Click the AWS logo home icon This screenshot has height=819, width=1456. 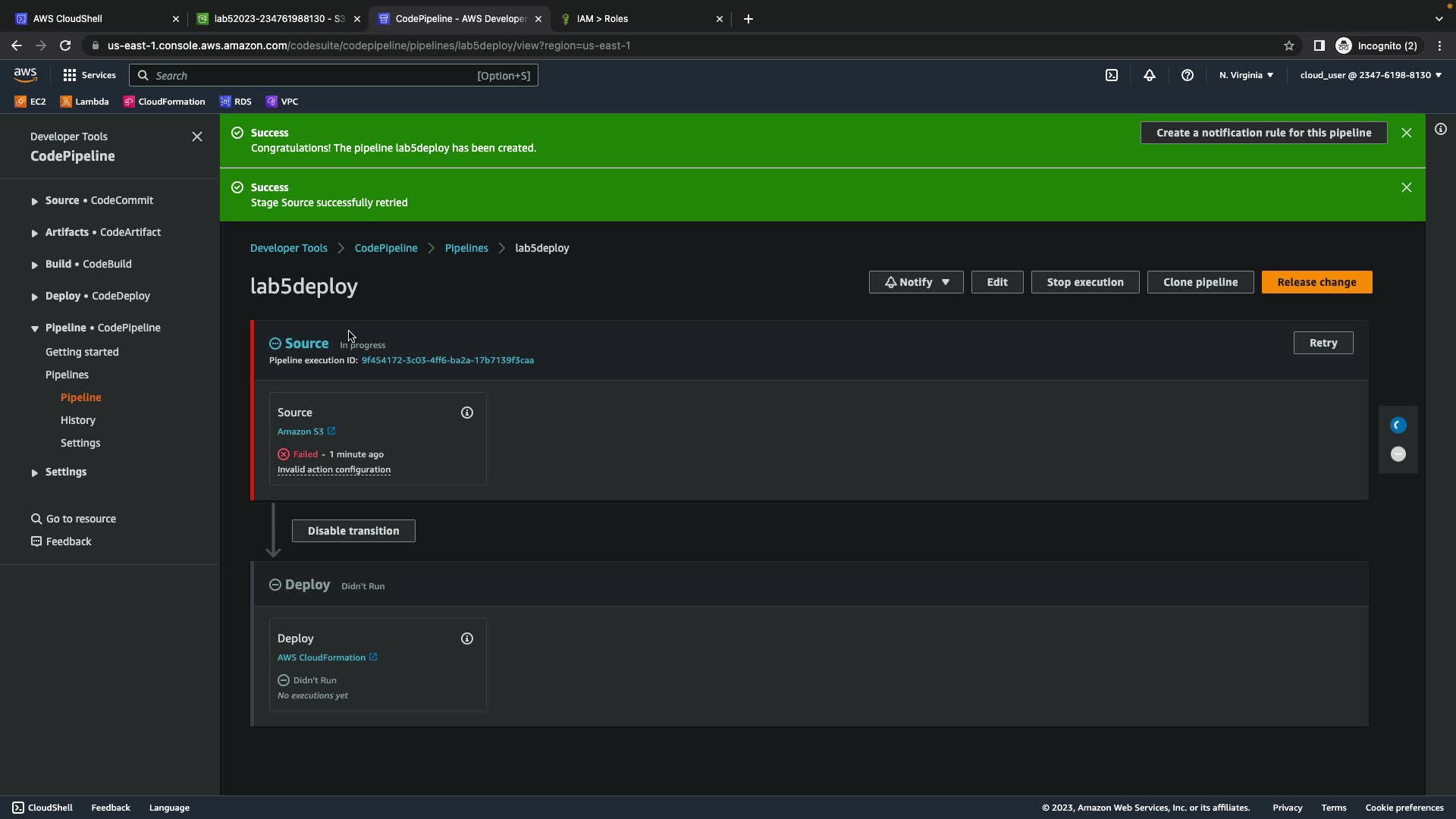pyautogui.click(x=25, y=74)
